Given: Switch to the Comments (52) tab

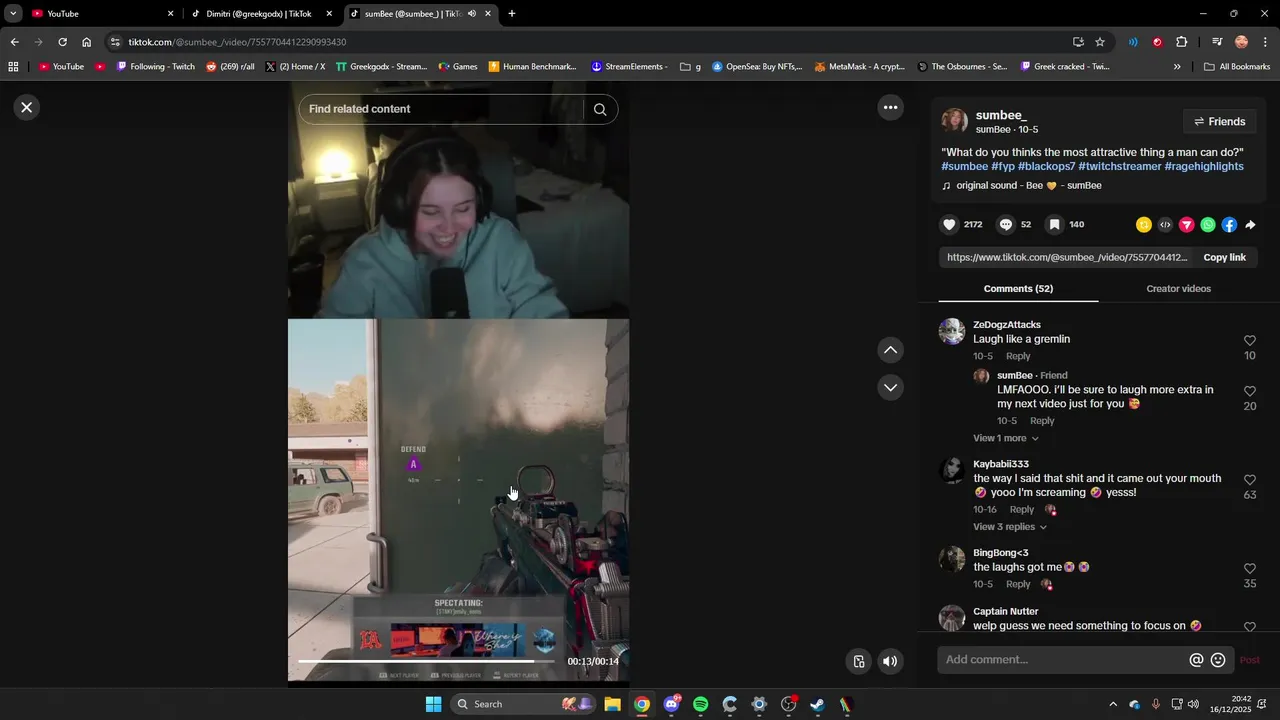Looking at the screenshot, I should pos(1018,289).
